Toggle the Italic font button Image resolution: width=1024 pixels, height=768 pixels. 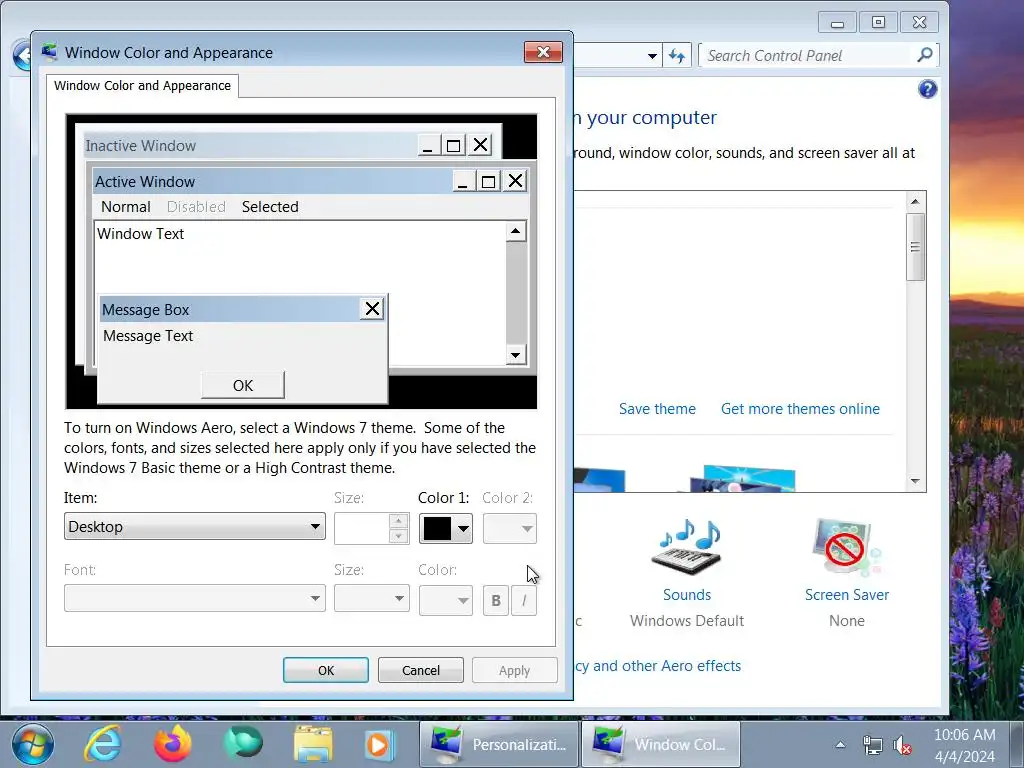click(x=524, y=600)
